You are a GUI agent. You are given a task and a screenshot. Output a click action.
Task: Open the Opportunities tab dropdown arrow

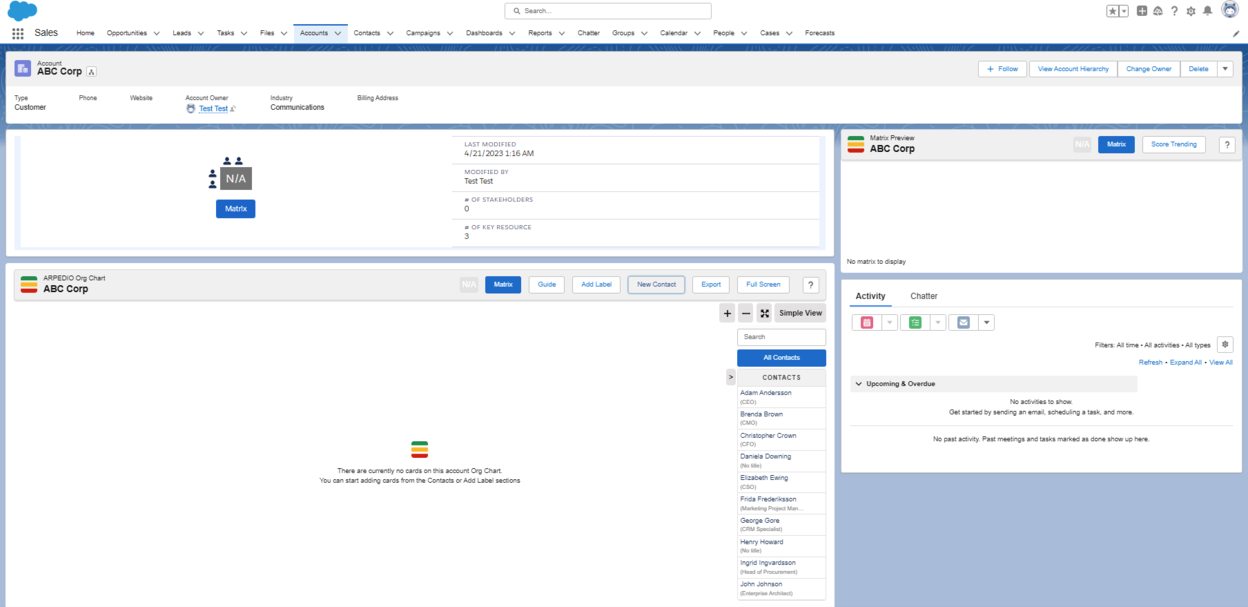156,33
